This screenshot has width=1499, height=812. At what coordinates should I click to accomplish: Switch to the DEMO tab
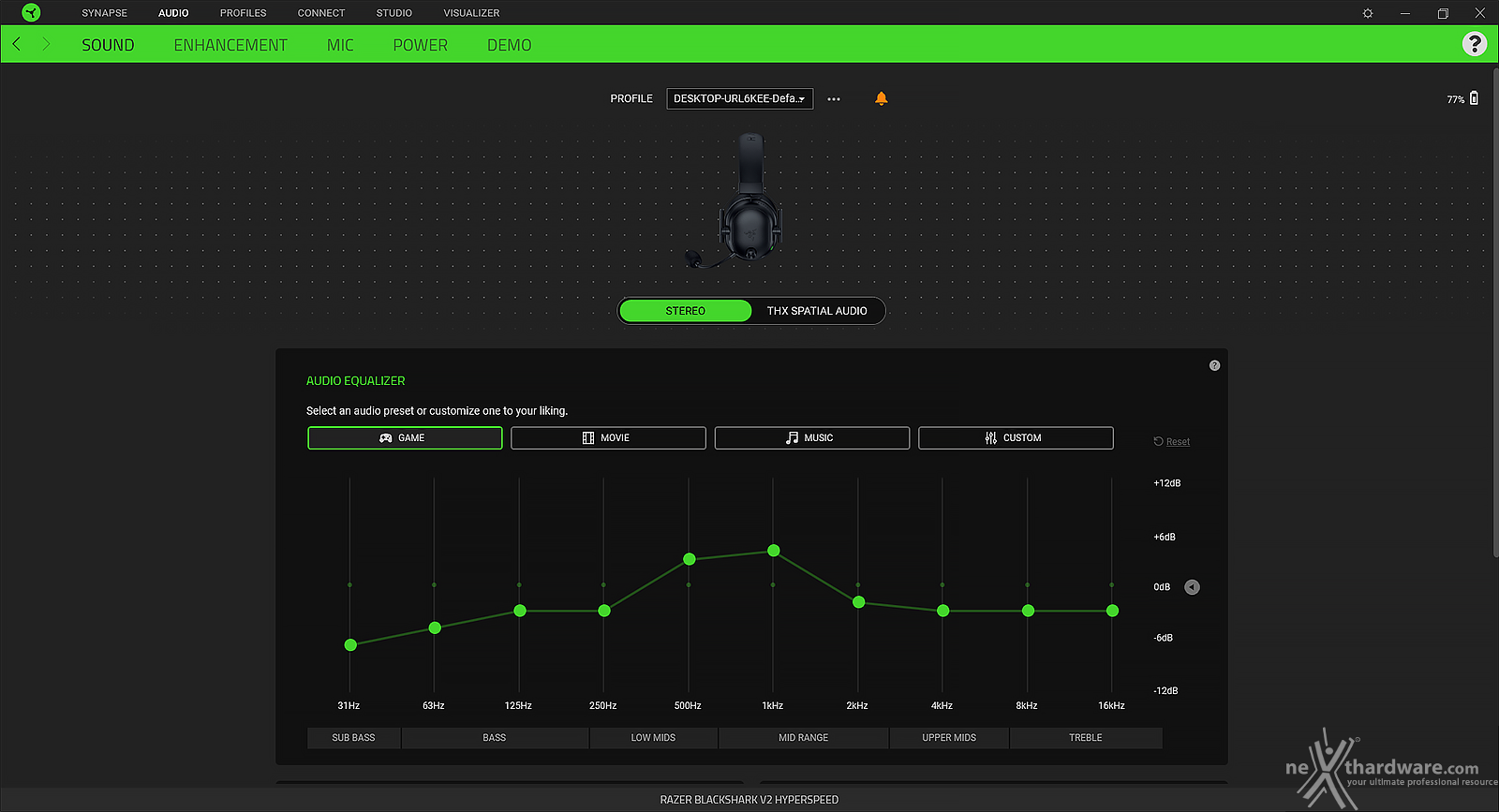click(x=509, y=45)
